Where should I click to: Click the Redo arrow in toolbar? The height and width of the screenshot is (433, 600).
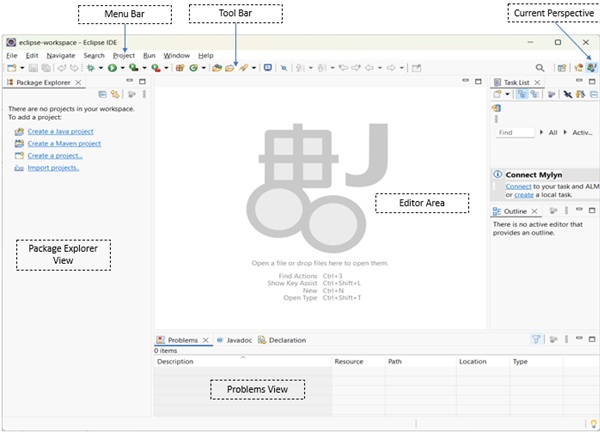(x=74, y=68)
